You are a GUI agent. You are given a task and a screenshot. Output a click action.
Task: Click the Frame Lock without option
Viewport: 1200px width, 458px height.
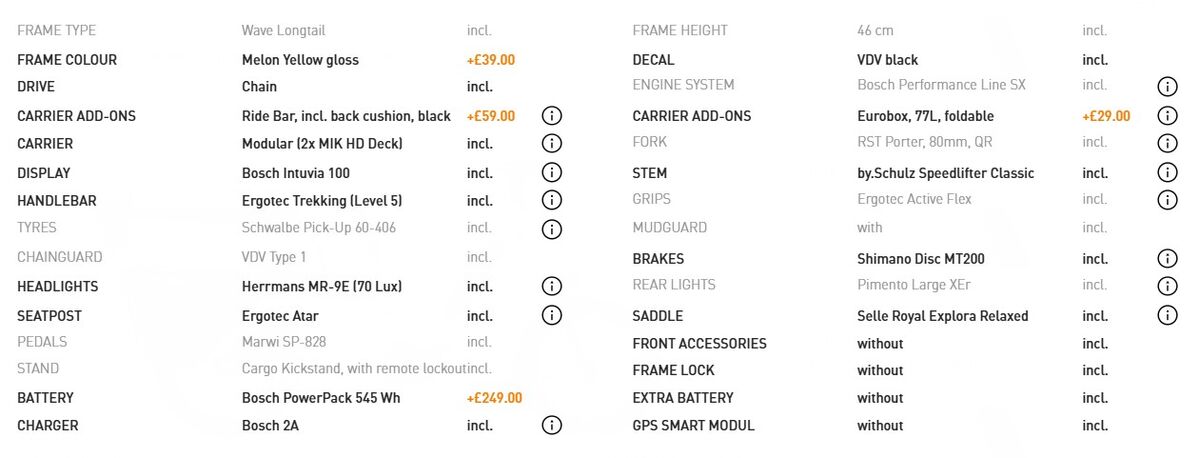point(880,370)
